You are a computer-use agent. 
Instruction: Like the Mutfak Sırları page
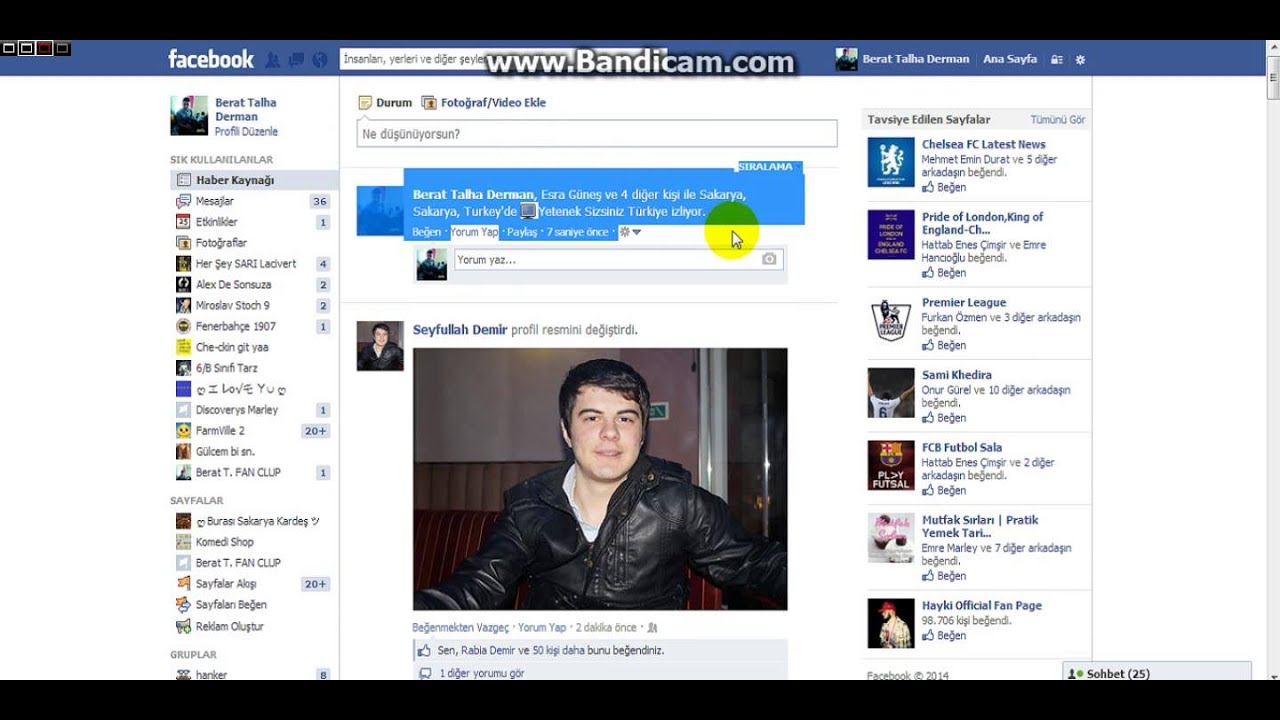[944, 576]
